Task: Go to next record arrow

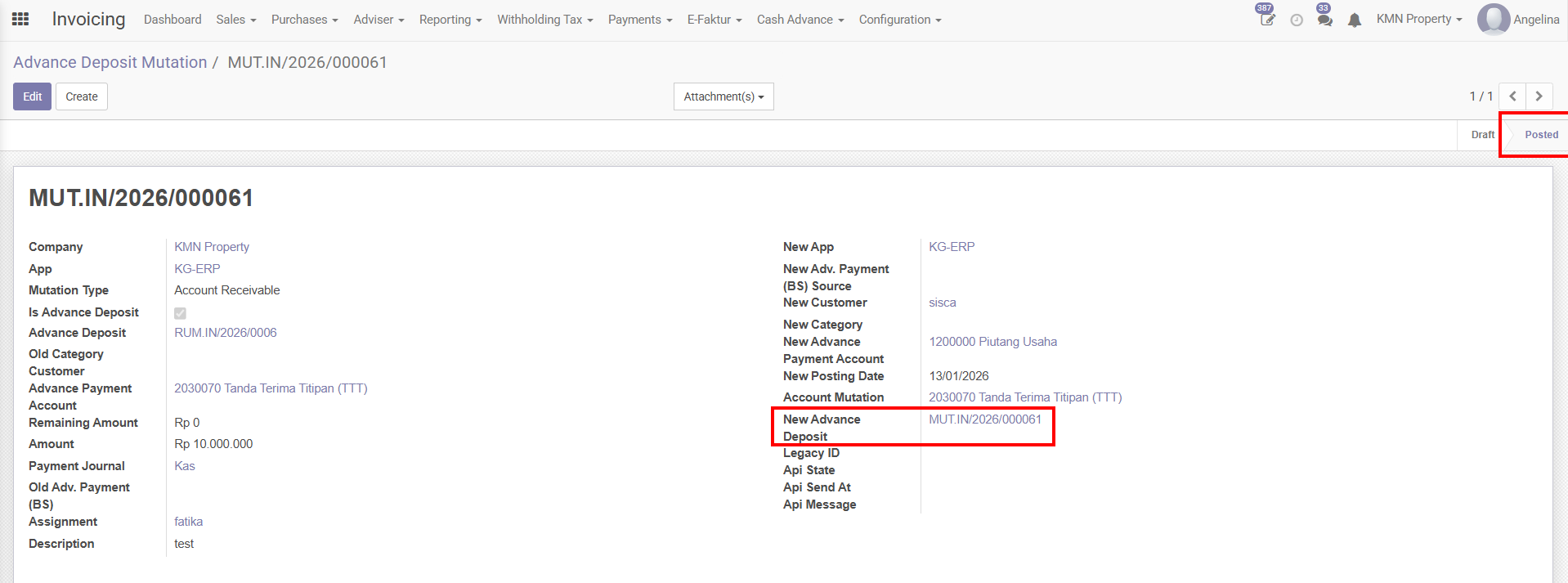Action: coord(1539,96)
